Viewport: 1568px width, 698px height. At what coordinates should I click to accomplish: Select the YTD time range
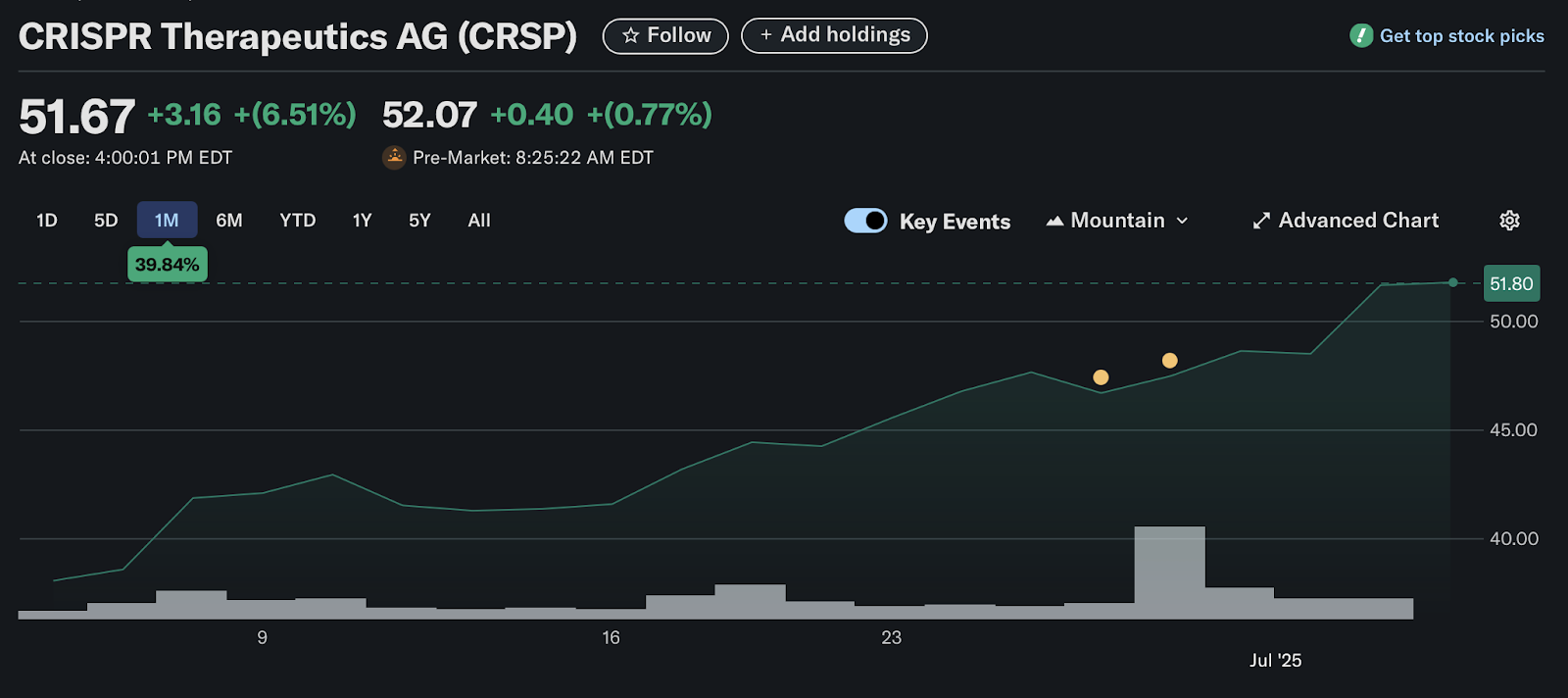click(298, 221)
